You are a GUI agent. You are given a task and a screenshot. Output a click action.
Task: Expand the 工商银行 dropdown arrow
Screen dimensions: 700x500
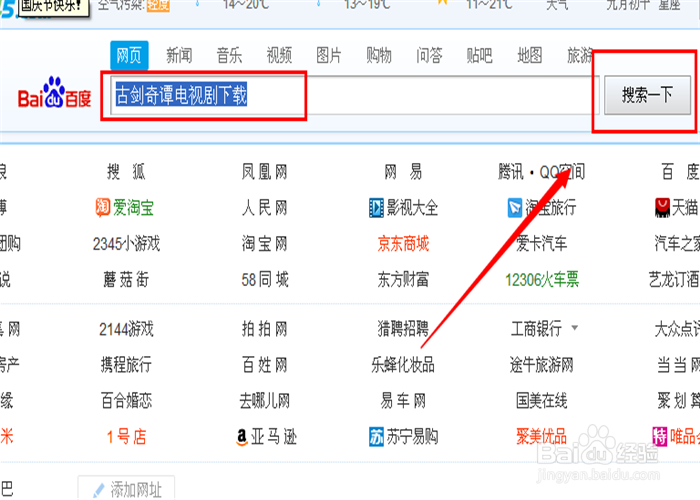tap(575, 328)
